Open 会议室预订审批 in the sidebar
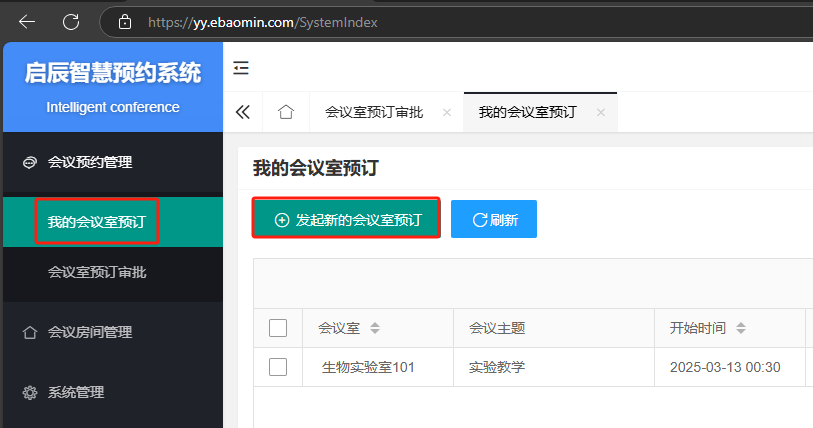 tap(98, 272)
